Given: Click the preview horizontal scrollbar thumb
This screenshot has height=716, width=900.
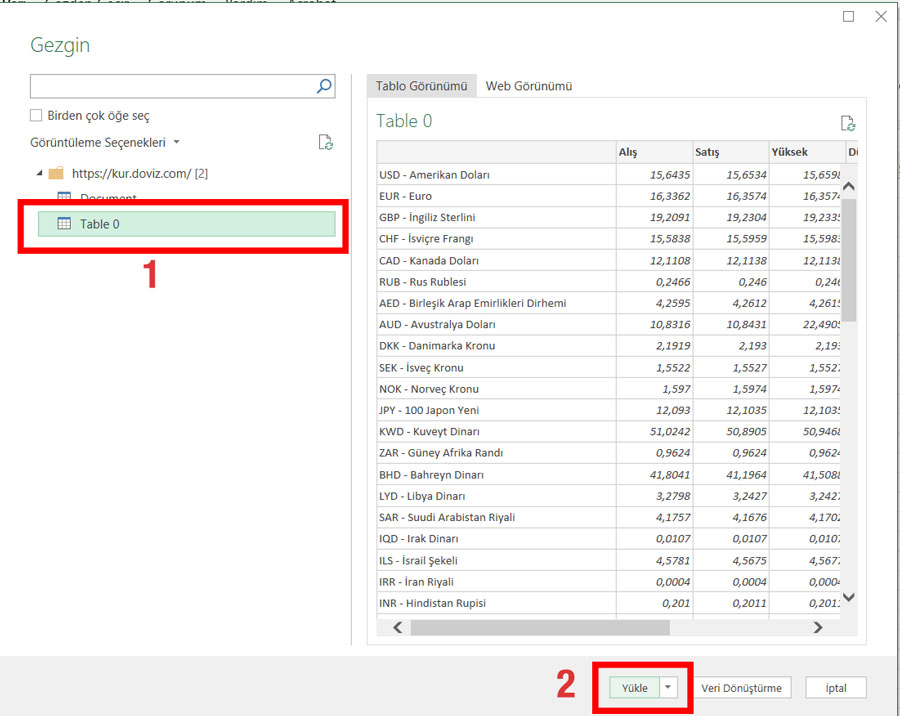Looking at the screenshot, I should pos(540,628).
